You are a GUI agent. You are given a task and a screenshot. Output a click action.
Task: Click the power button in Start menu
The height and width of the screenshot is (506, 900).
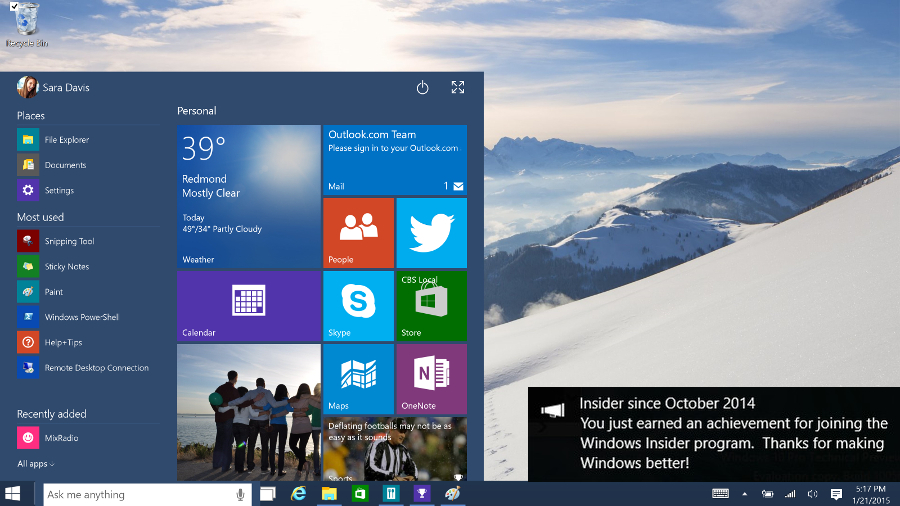[x=422, y=88]
